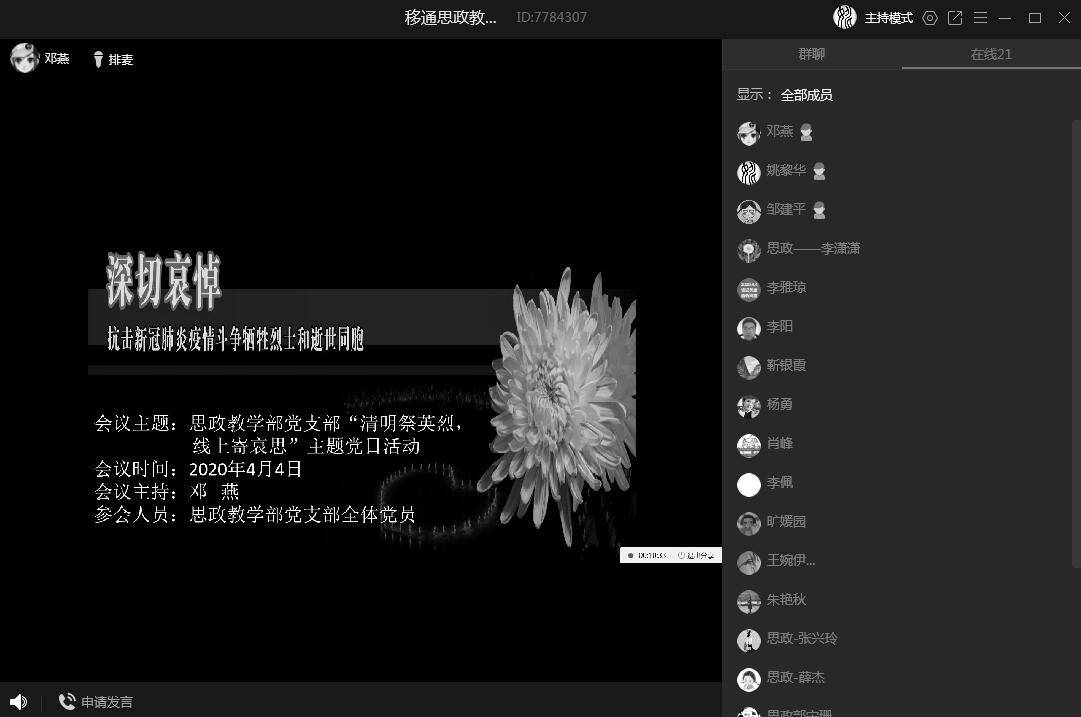Select member 思政——李潇潇
The height and width of the screenshot is (717, 1081).
[814, 248]
